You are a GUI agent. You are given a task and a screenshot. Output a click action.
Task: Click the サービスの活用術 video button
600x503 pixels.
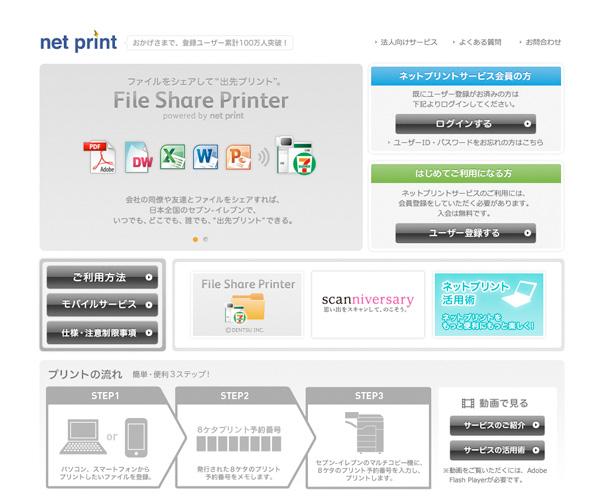tap(497, 450)
